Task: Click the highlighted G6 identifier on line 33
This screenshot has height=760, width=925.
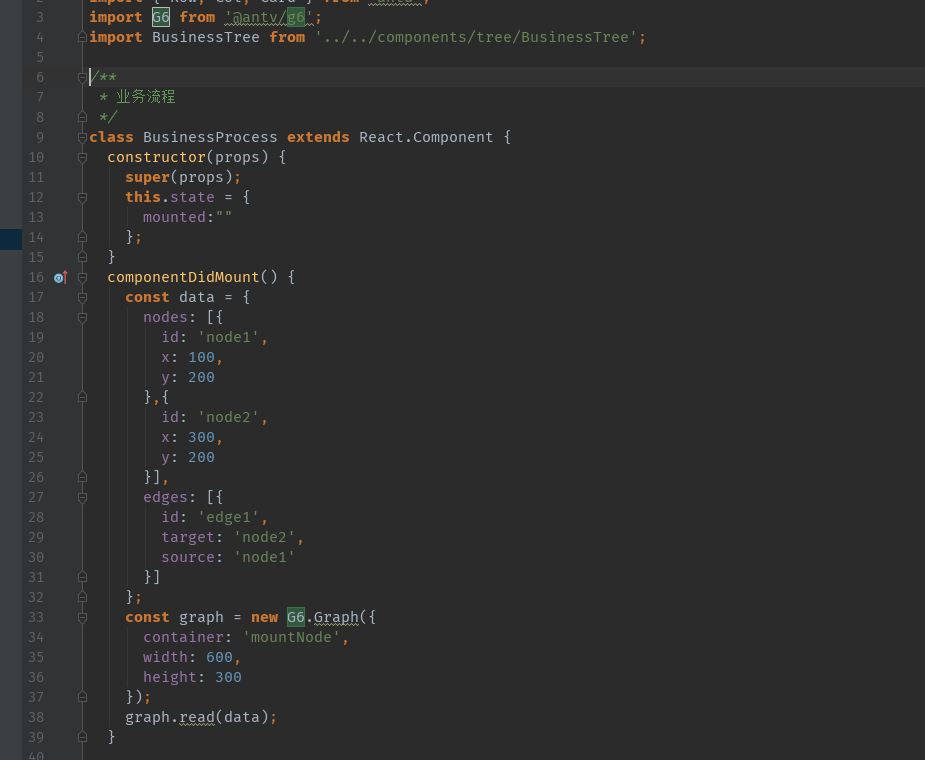Action: 296,617
